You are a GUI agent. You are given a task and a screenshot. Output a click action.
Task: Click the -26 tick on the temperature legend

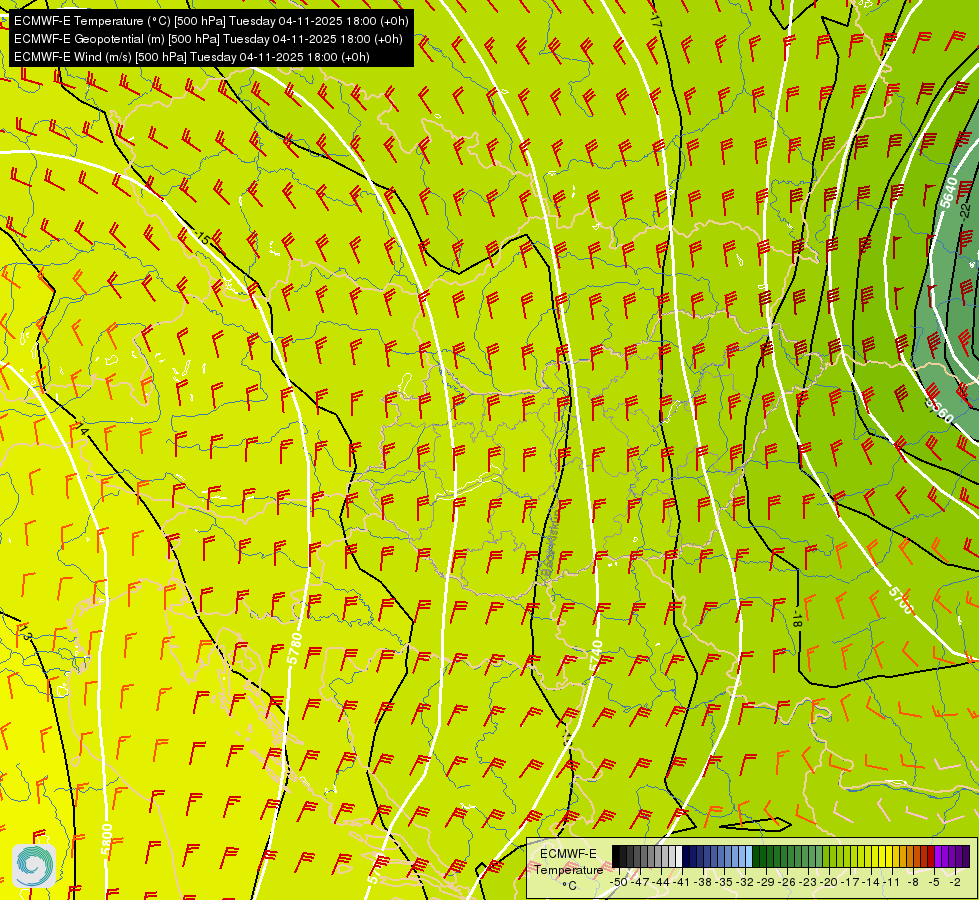787,882
